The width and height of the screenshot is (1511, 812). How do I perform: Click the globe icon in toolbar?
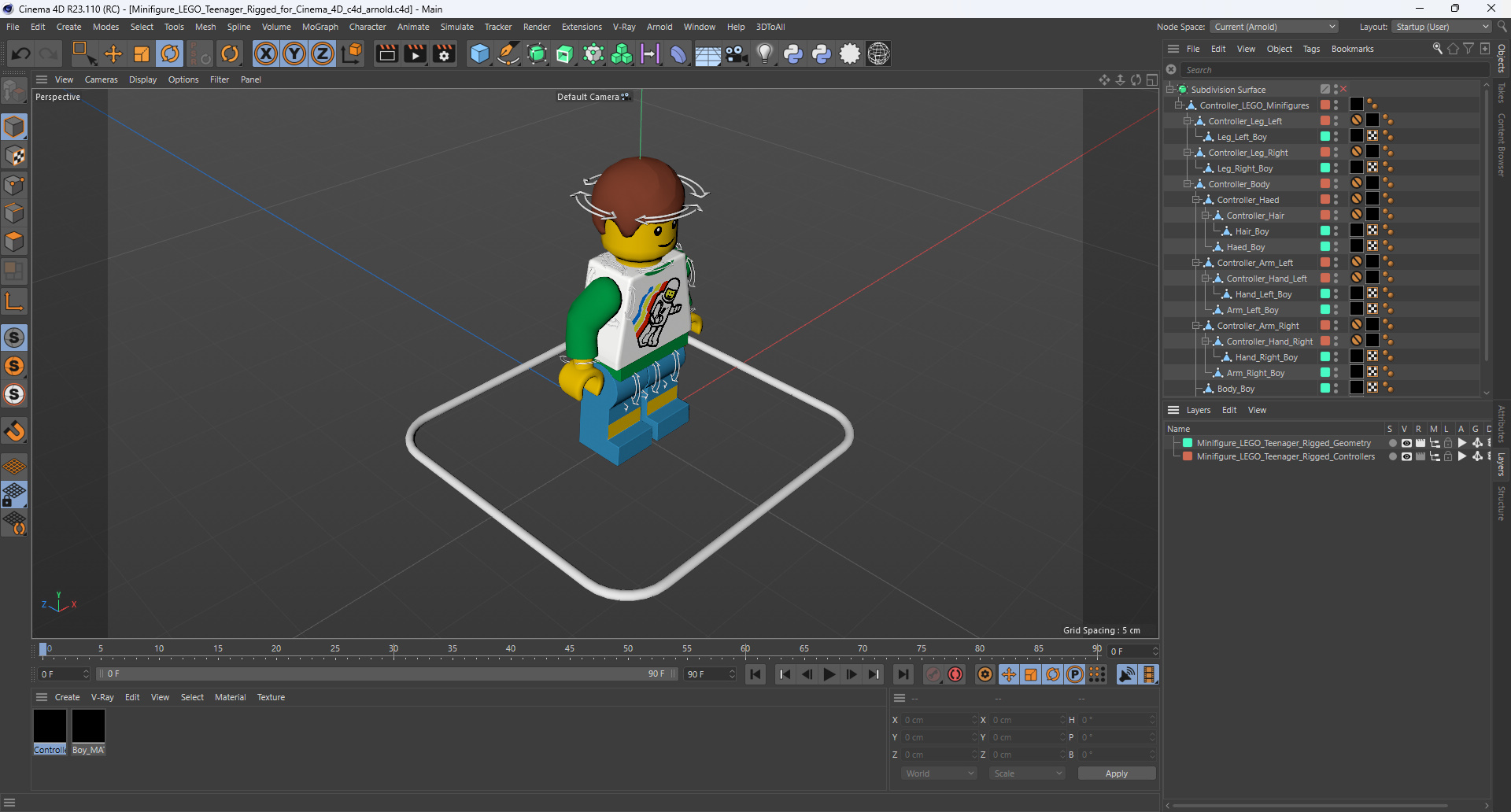[878, 54]
